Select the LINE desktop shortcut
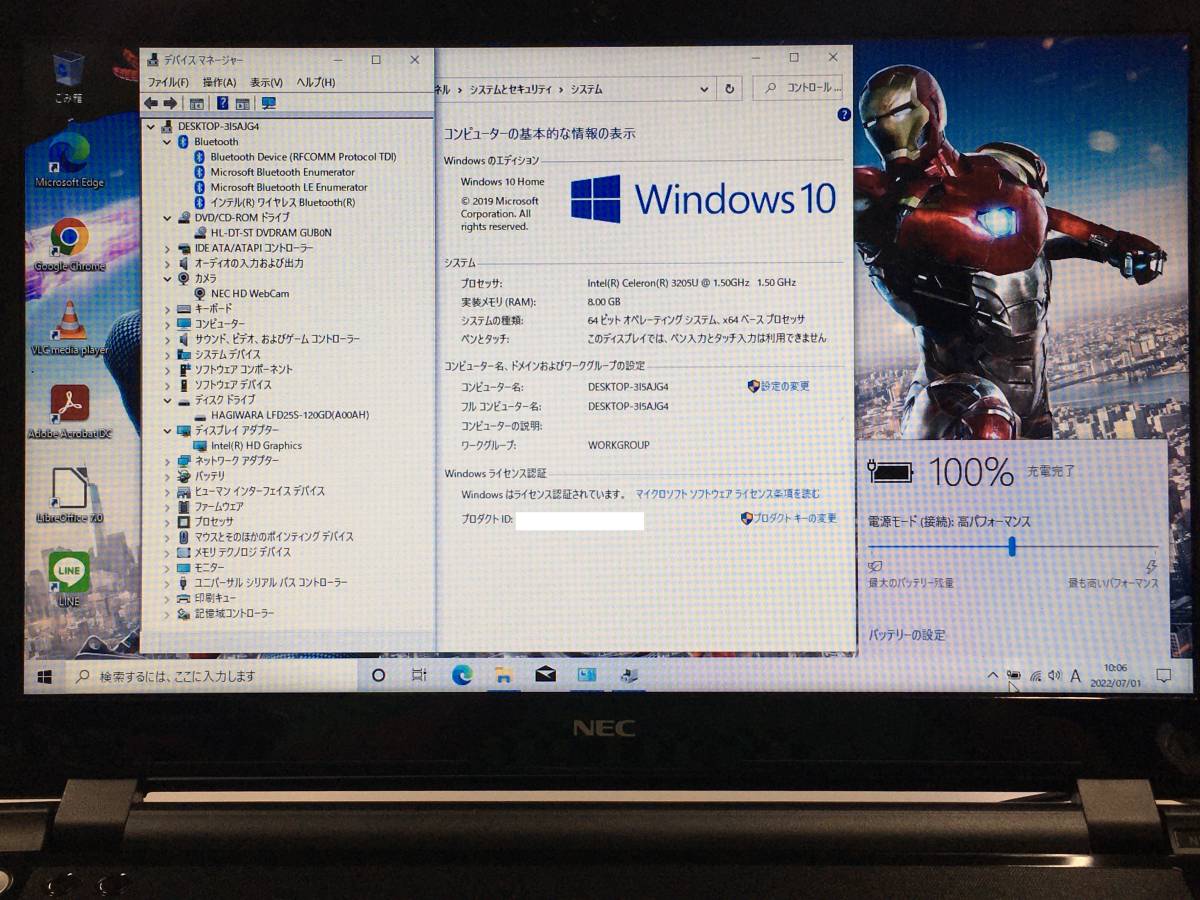 pos(69,579)
